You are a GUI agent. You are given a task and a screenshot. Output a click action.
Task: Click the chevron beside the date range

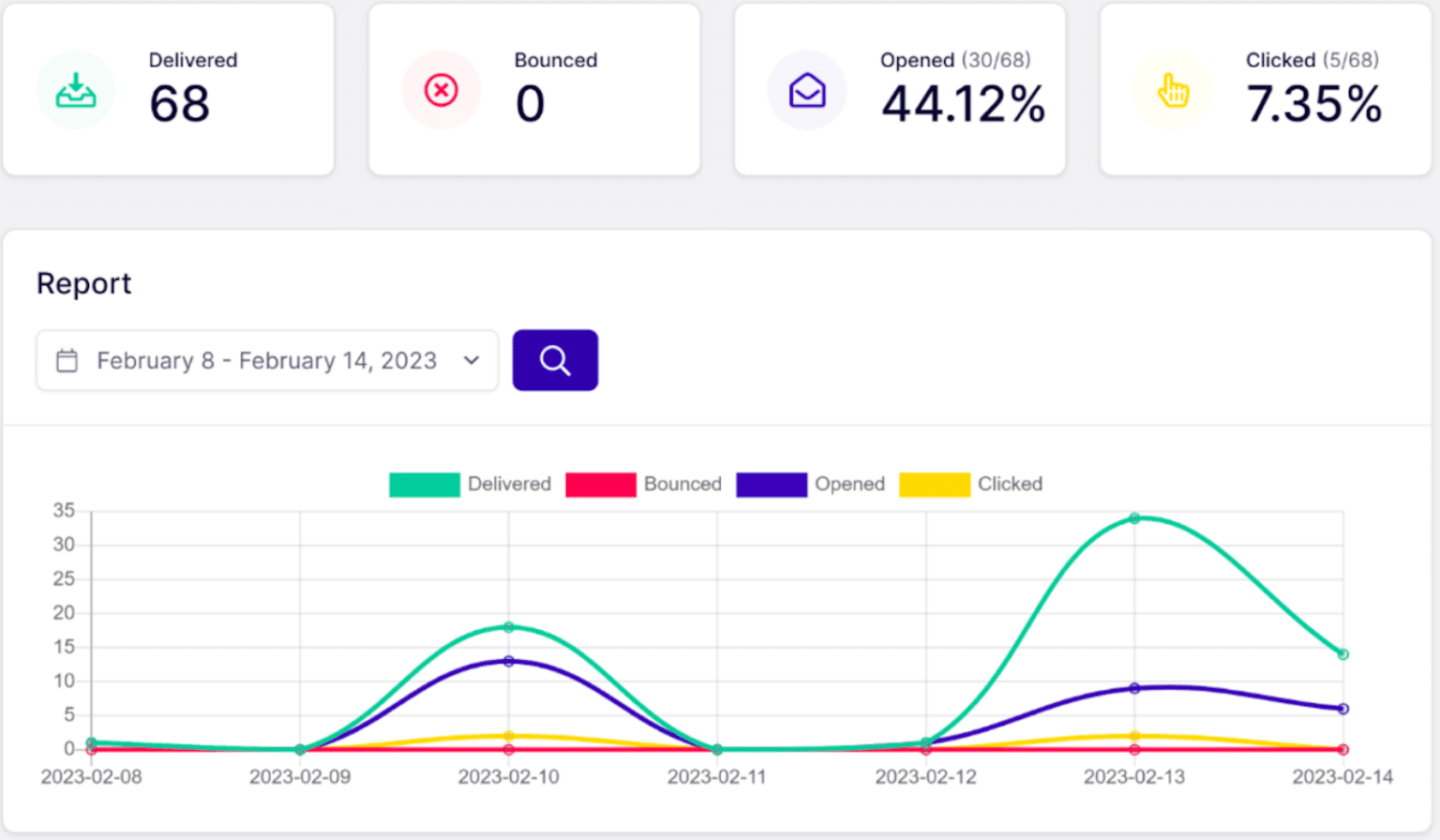point(471,360)
